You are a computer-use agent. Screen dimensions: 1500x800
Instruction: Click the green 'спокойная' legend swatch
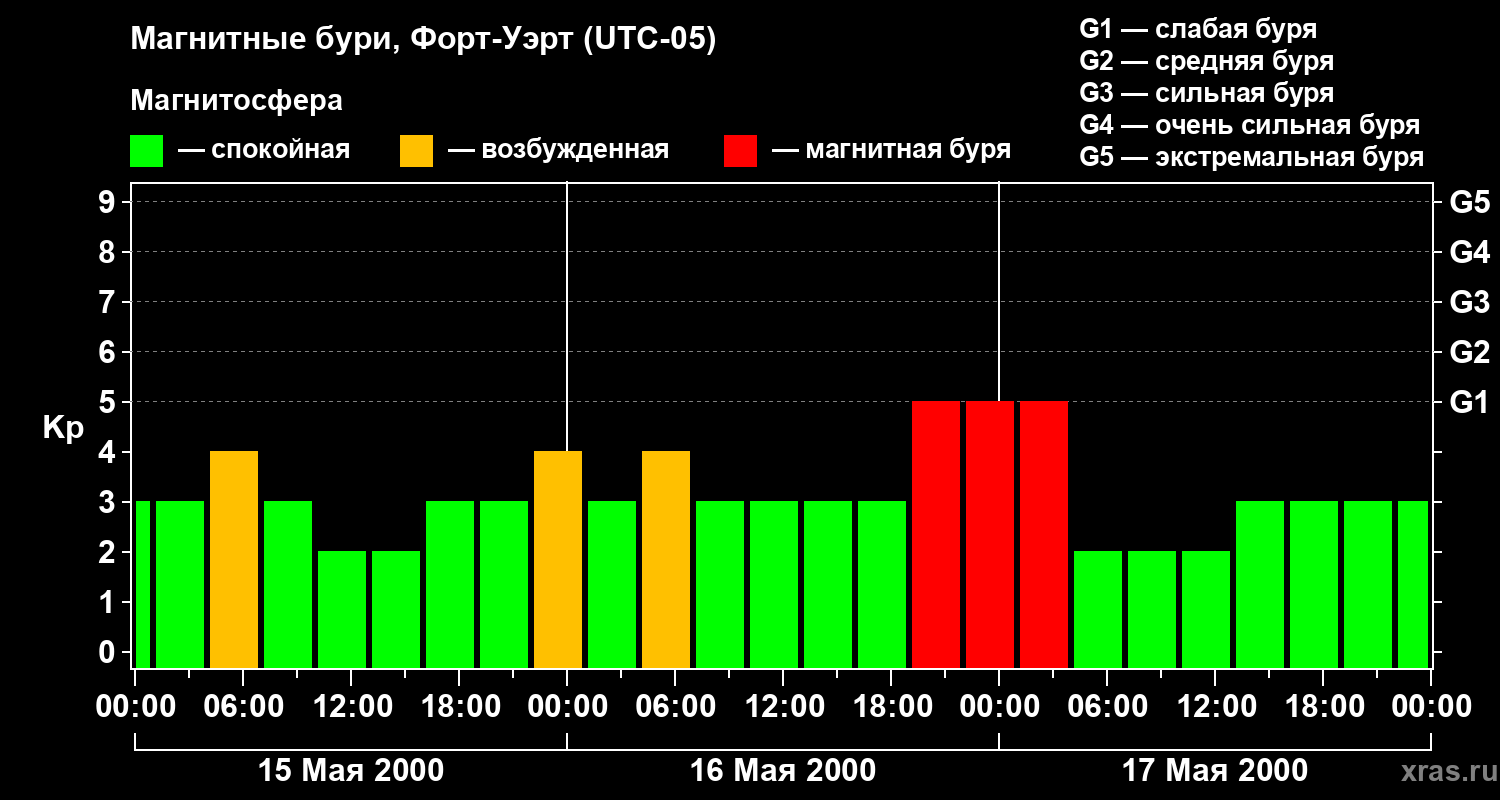(x=146, y=151)
